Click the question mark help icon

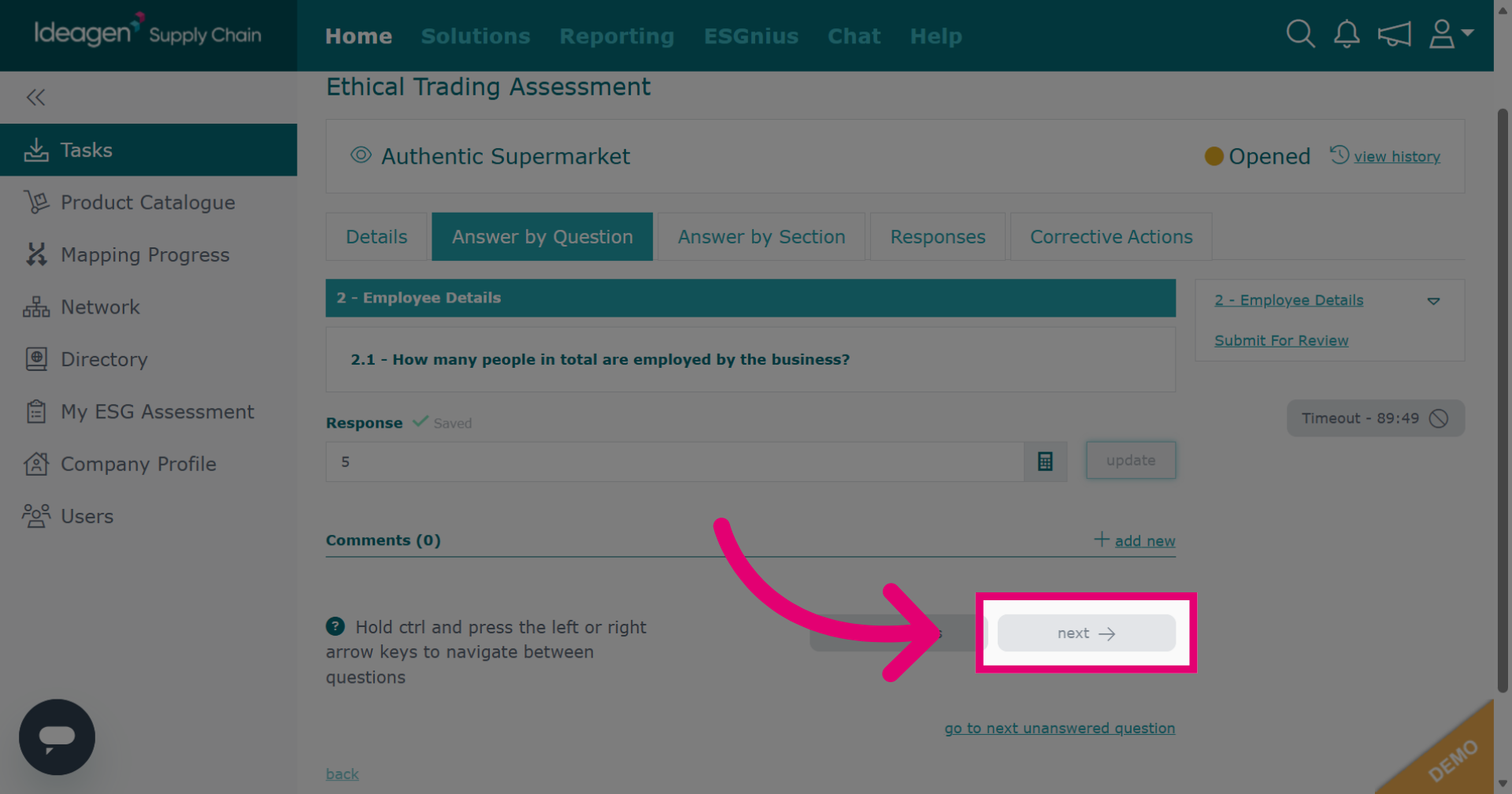335,626
